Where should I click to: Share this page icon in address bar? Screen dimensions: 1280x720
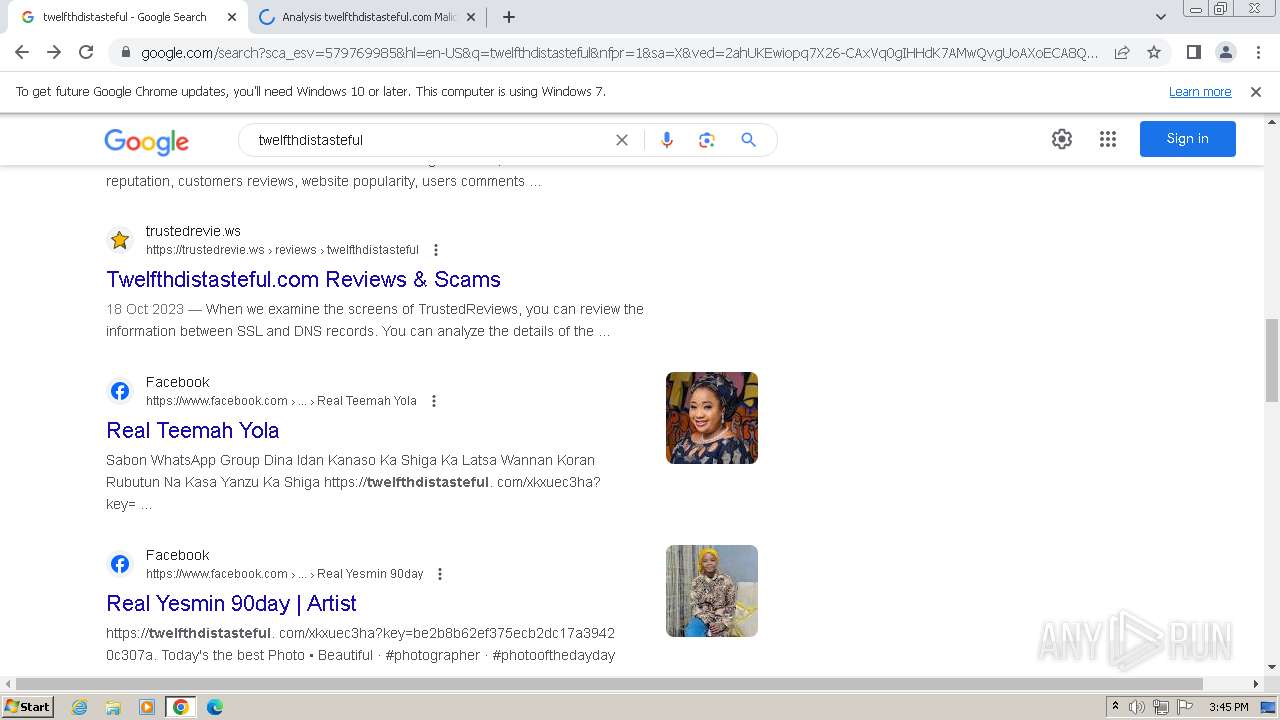1122,52
